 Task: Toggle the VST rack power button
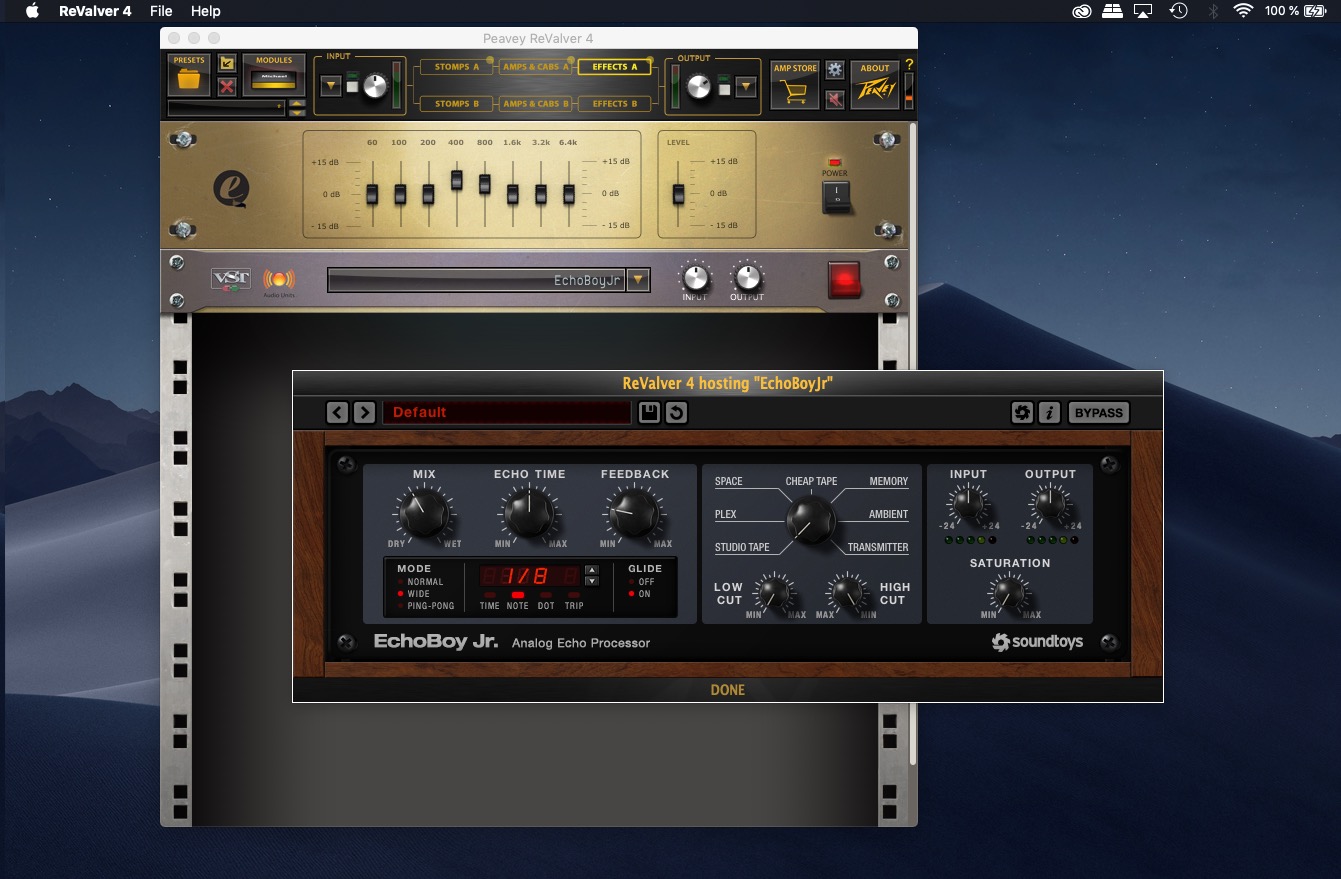coord(845,280)
